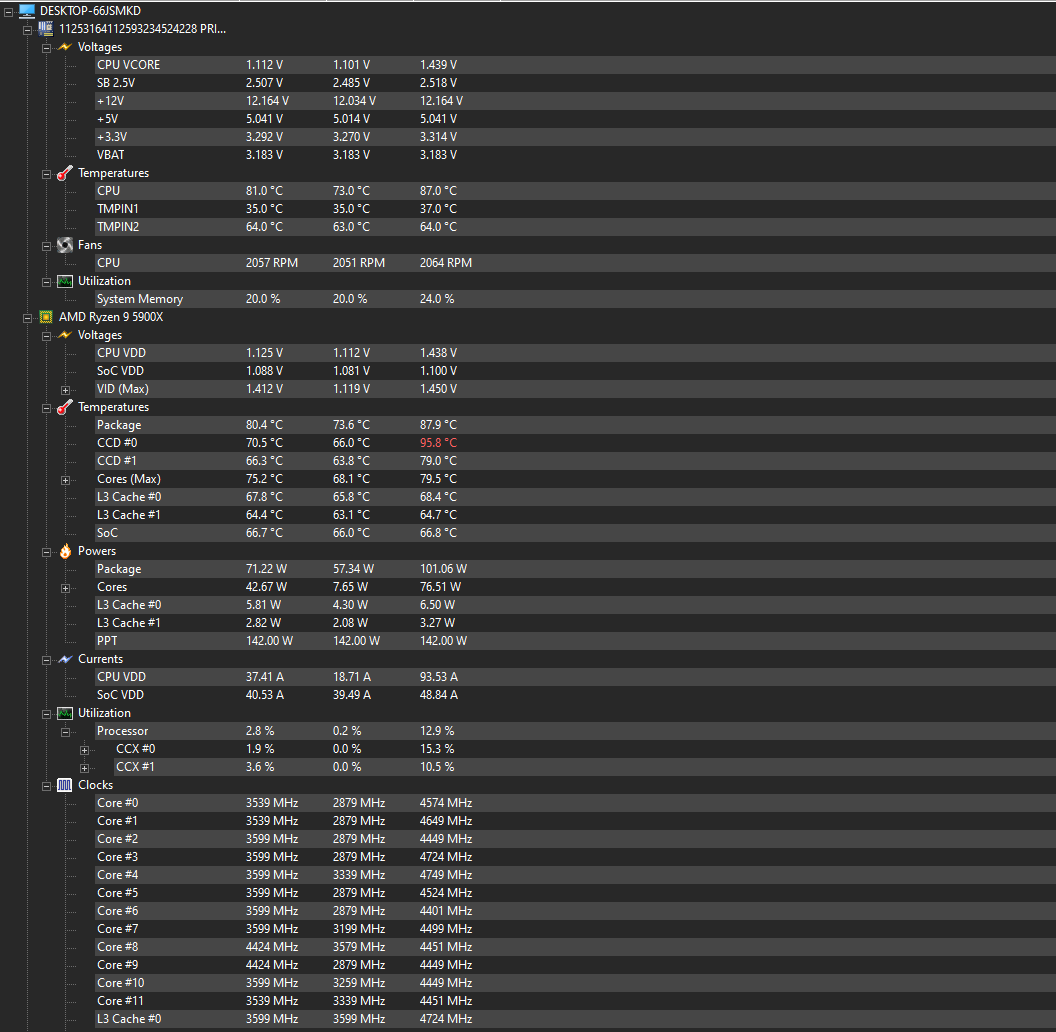Select the TMPIN1 row label

pos(118,209)
